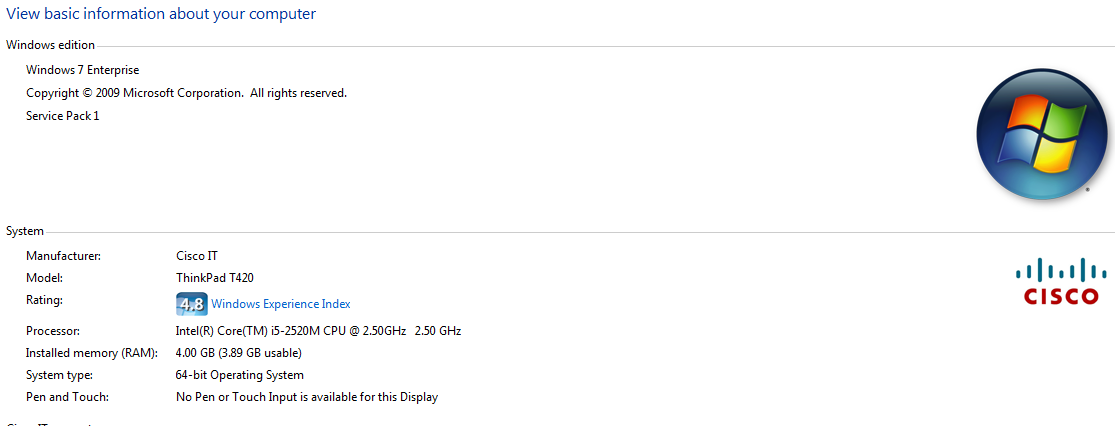Click the Microsoft copyright notice line

point(186,92)
